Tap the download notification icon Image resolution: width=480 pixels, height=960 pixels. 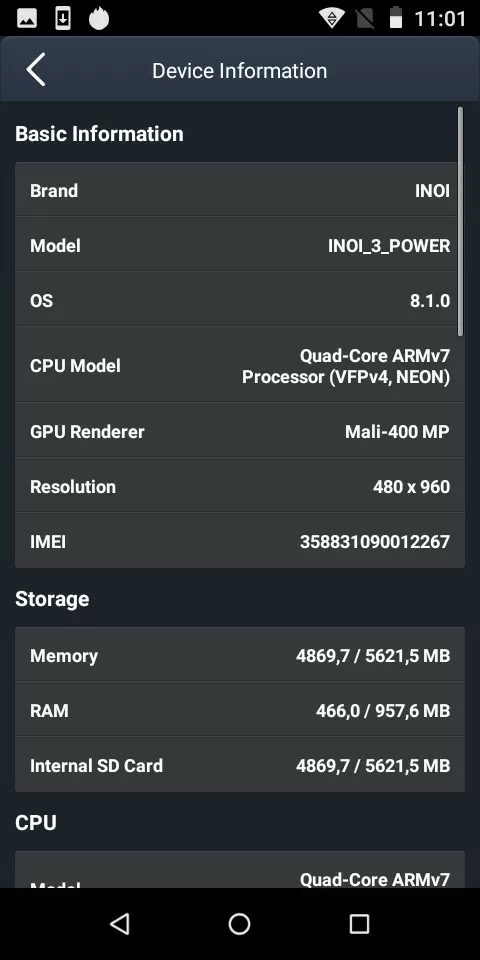(x=62, y=19)
